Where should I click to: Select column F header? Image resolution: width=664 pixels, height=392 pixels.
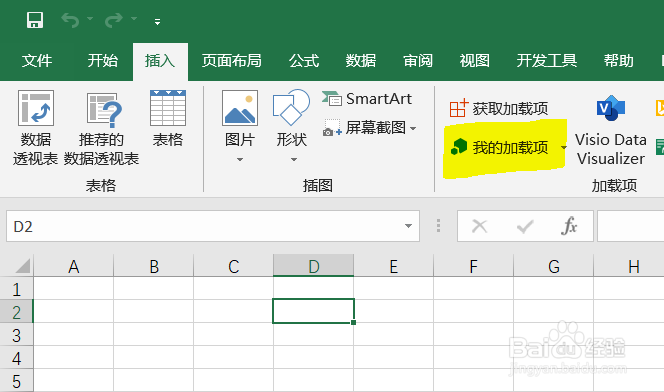pos(473,266)
